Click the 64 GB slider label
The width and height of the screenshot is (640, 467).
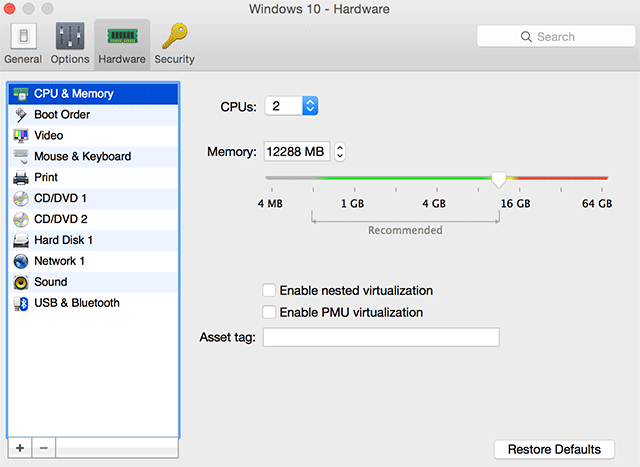[597, 203]
